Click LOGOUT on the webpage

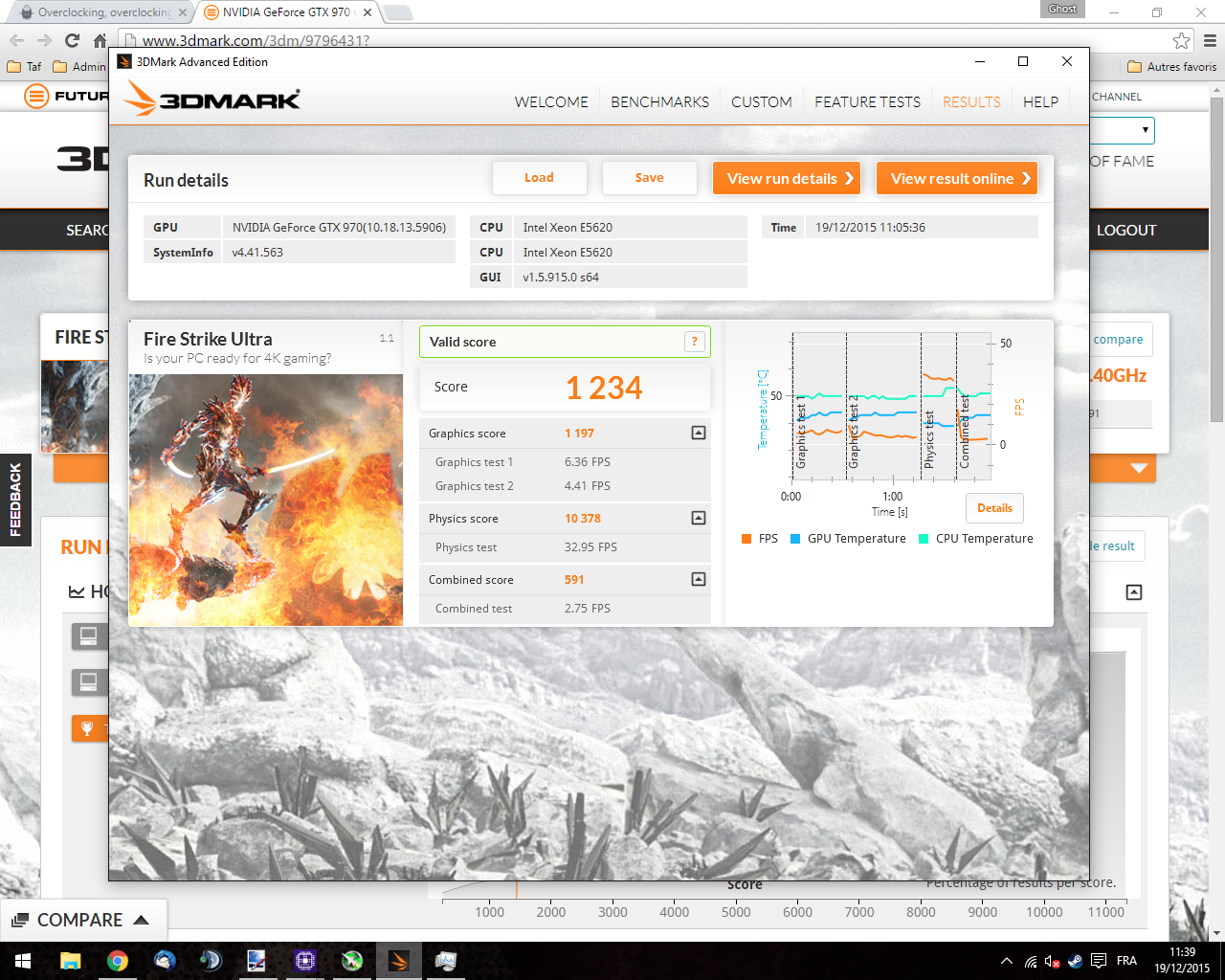[x=1126, y=230]
